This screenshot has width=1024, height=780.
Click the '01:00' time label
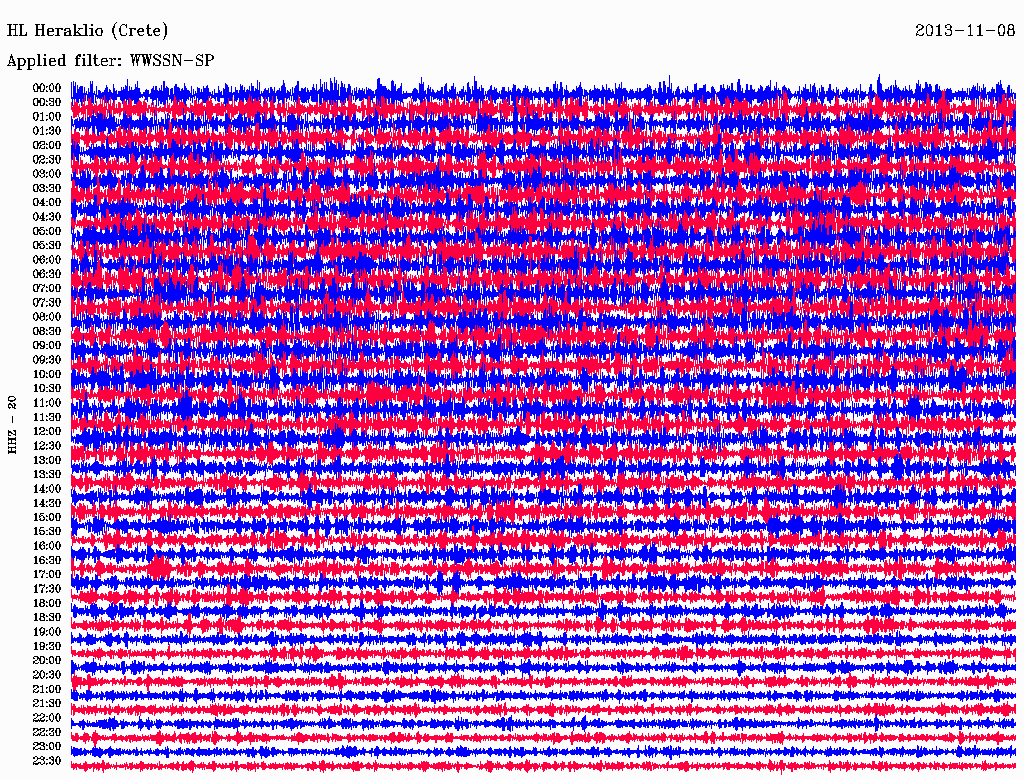[47, 116]
